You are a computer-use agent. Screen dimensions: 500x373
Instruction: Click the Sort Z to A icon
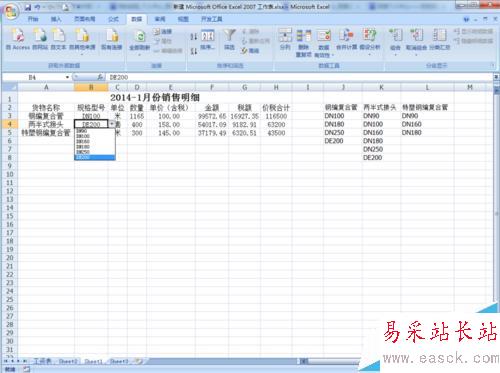pos(194,51)
